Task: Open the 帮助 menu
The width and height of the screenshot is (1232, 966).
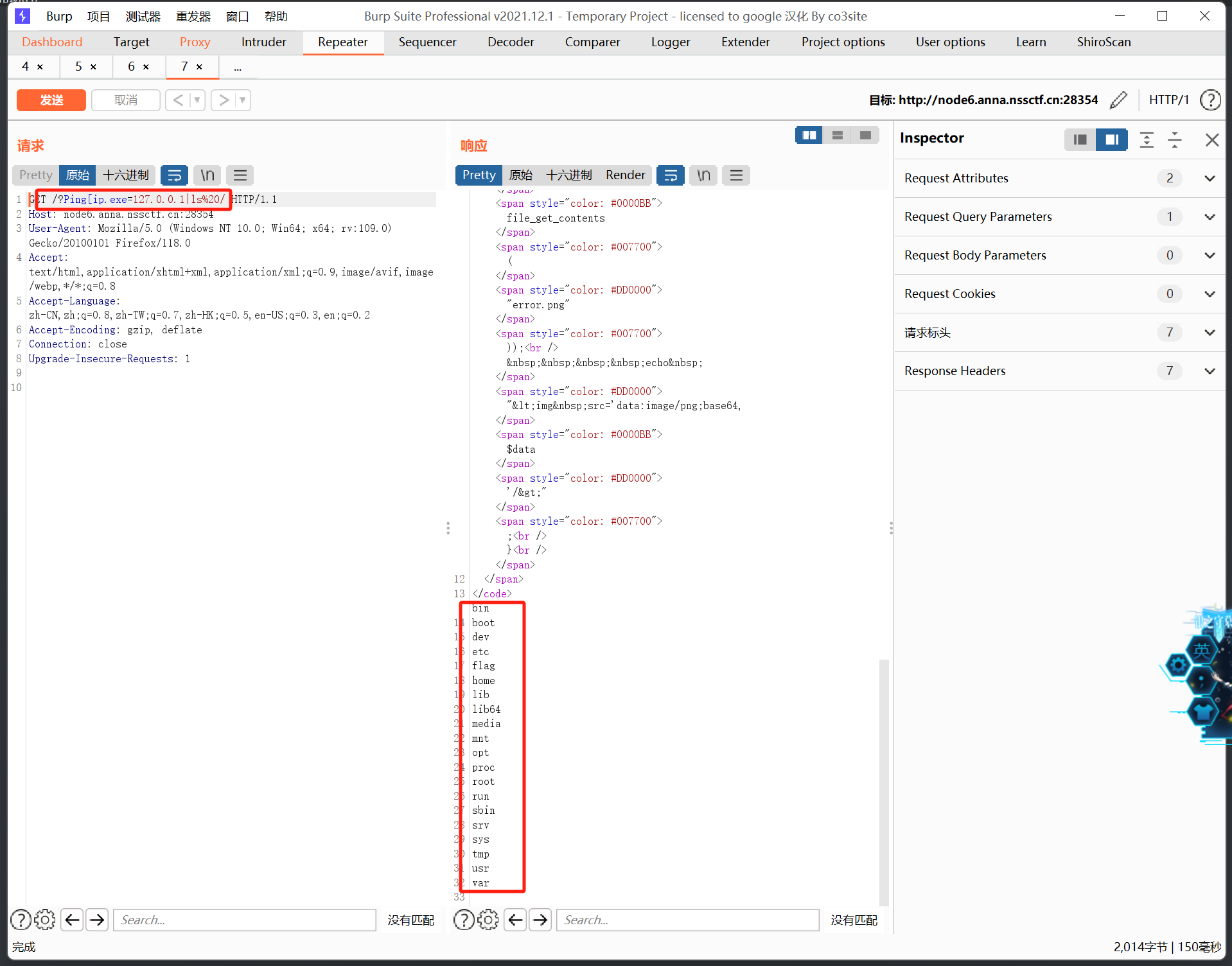Action: pyautogui.click(x=276, y=16)
